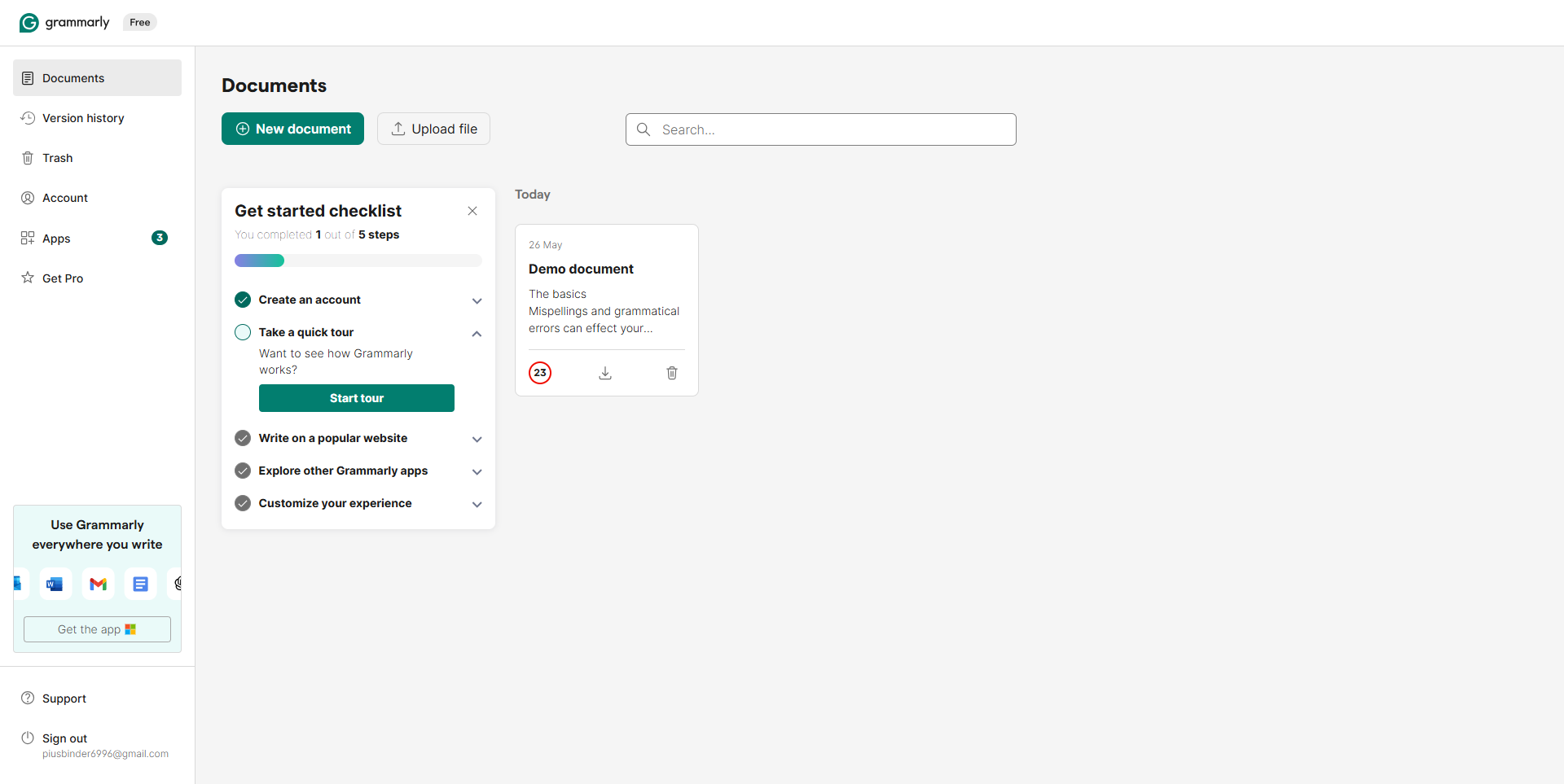1564x784 pixels.
Task: Click 'Want to see how Grammarly works?' text
Action: pos(336,361)
